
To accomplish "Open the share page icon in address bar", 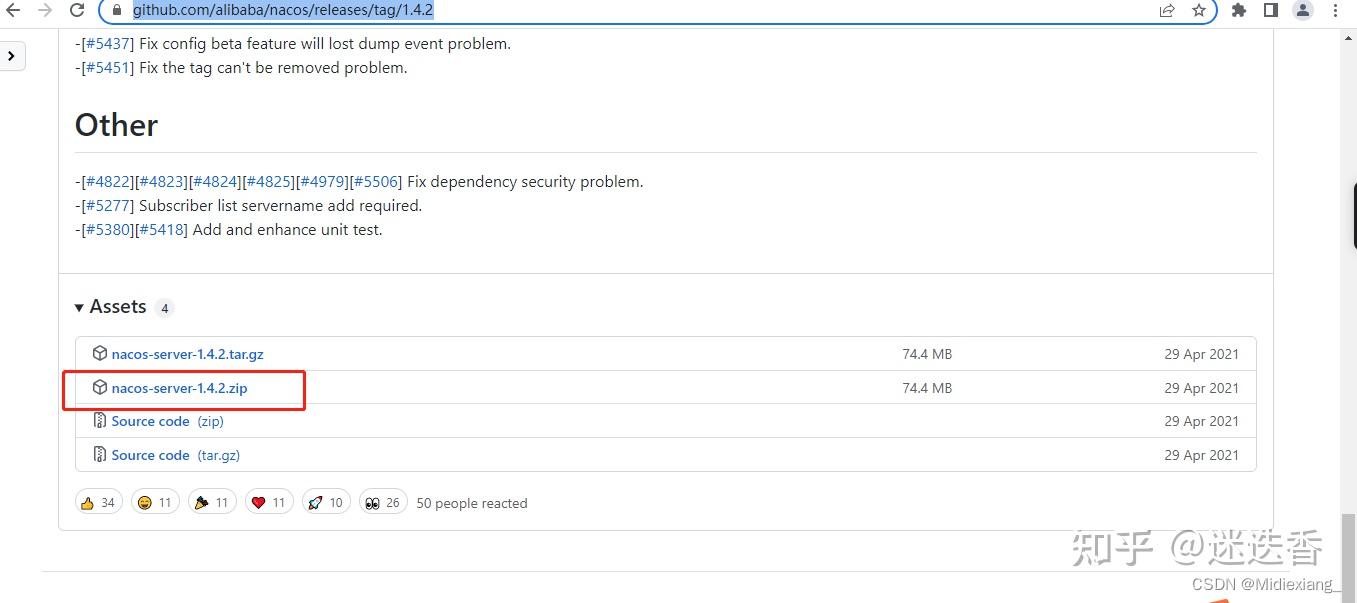I will [x=1167, y=10].
